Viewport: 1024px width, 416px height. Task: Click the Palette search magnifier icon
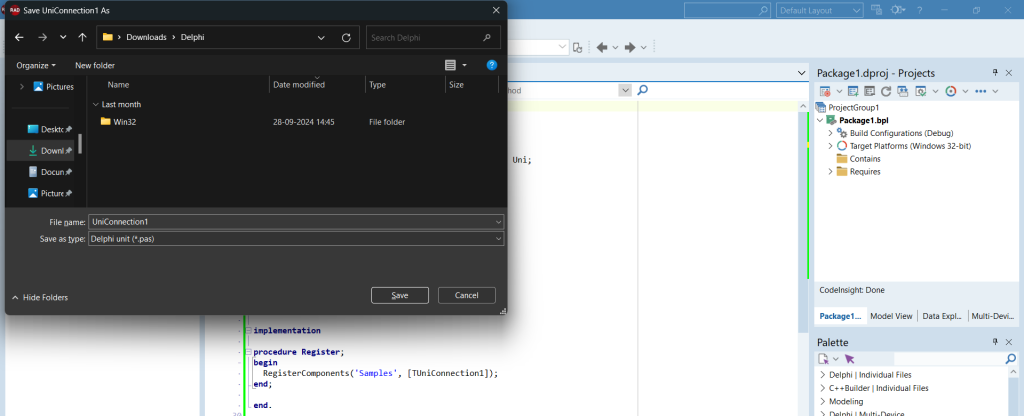(1010, 359)
